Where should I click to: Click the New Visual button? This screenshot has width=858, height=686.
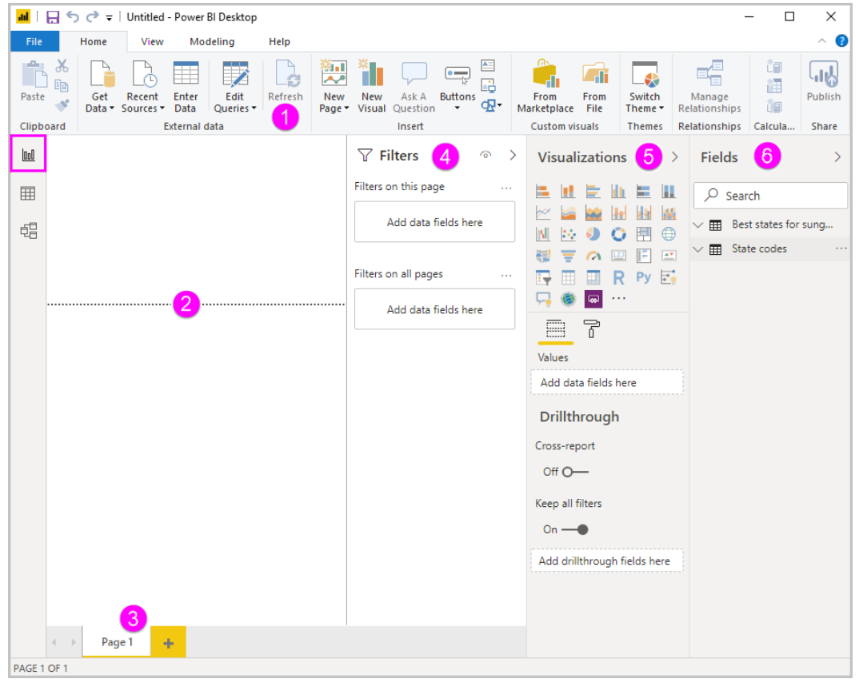[372, 86]
